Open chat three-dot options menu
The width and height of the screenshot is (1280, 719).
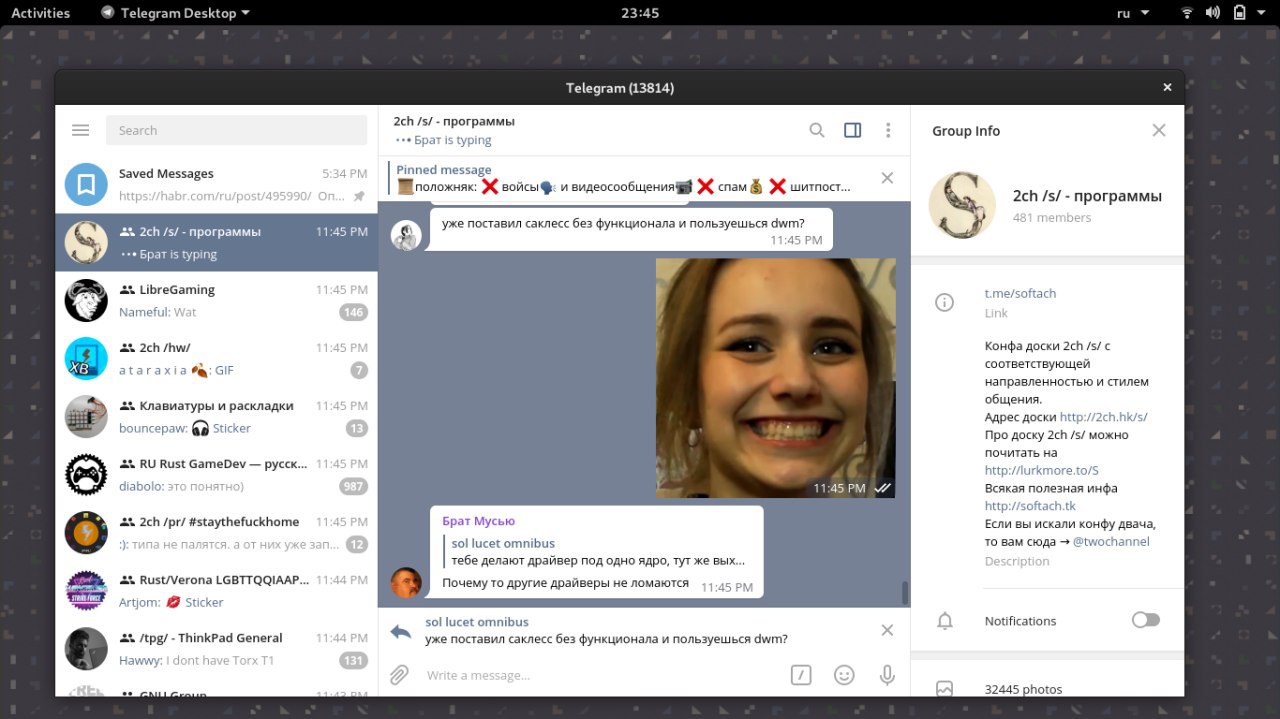(x=888, y=130)
